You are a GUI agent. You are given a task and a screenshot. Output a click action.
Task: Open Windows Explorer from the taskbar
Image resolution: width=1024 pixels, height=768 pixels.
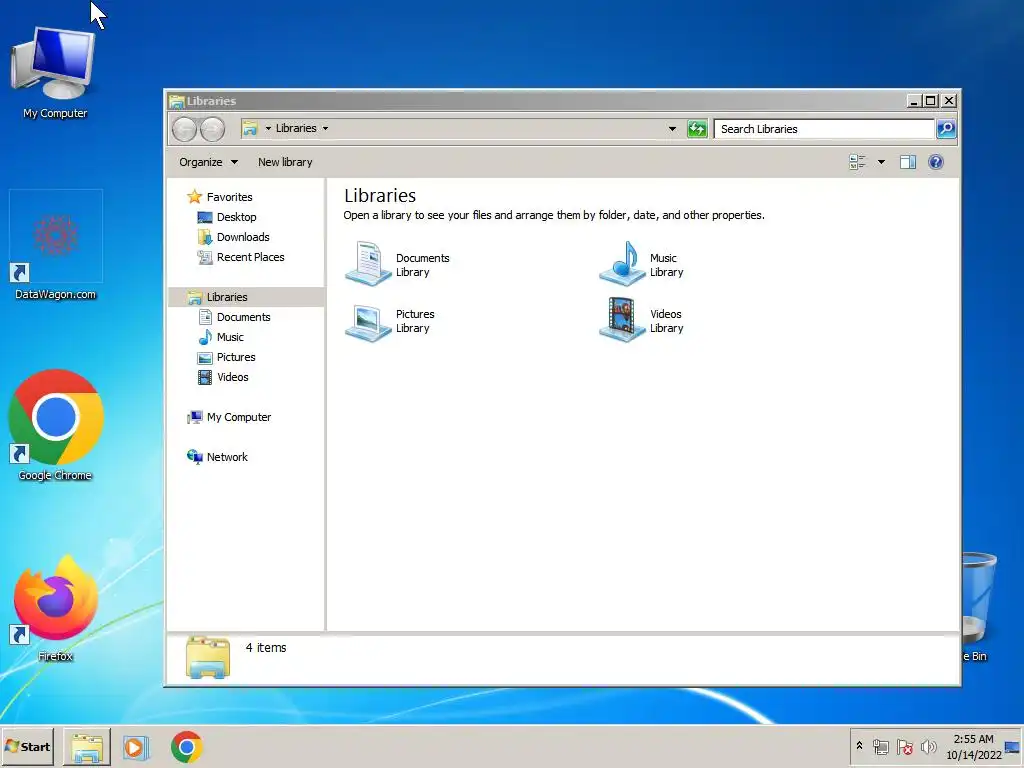87,747
